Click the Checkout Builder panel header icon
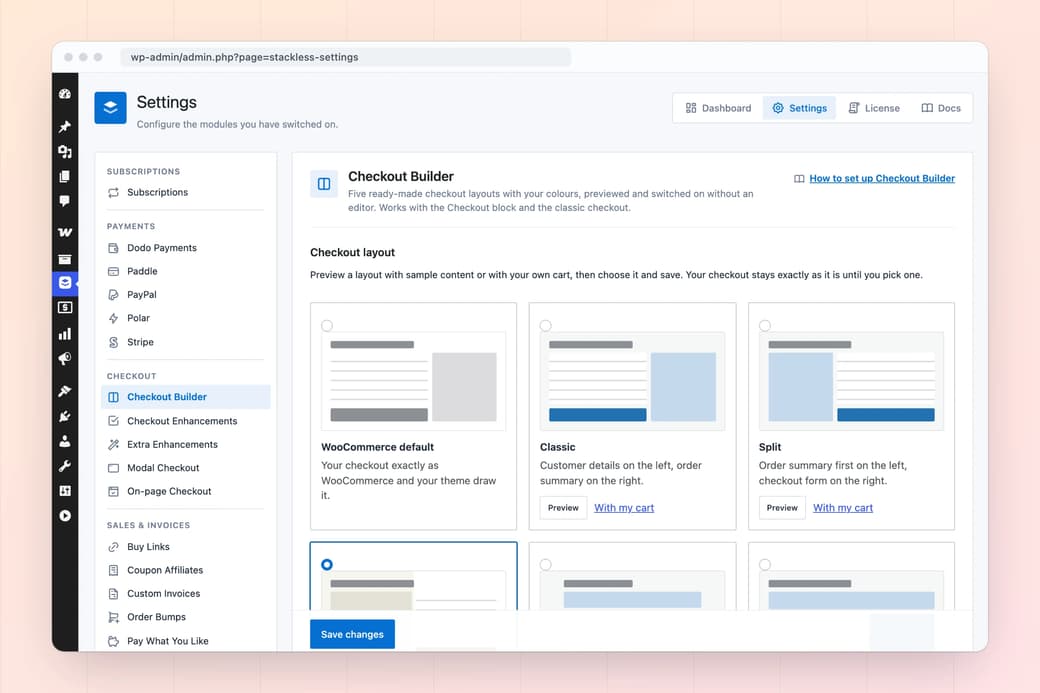The height and width of the screenshot is (693, 1040). [324, 184]
